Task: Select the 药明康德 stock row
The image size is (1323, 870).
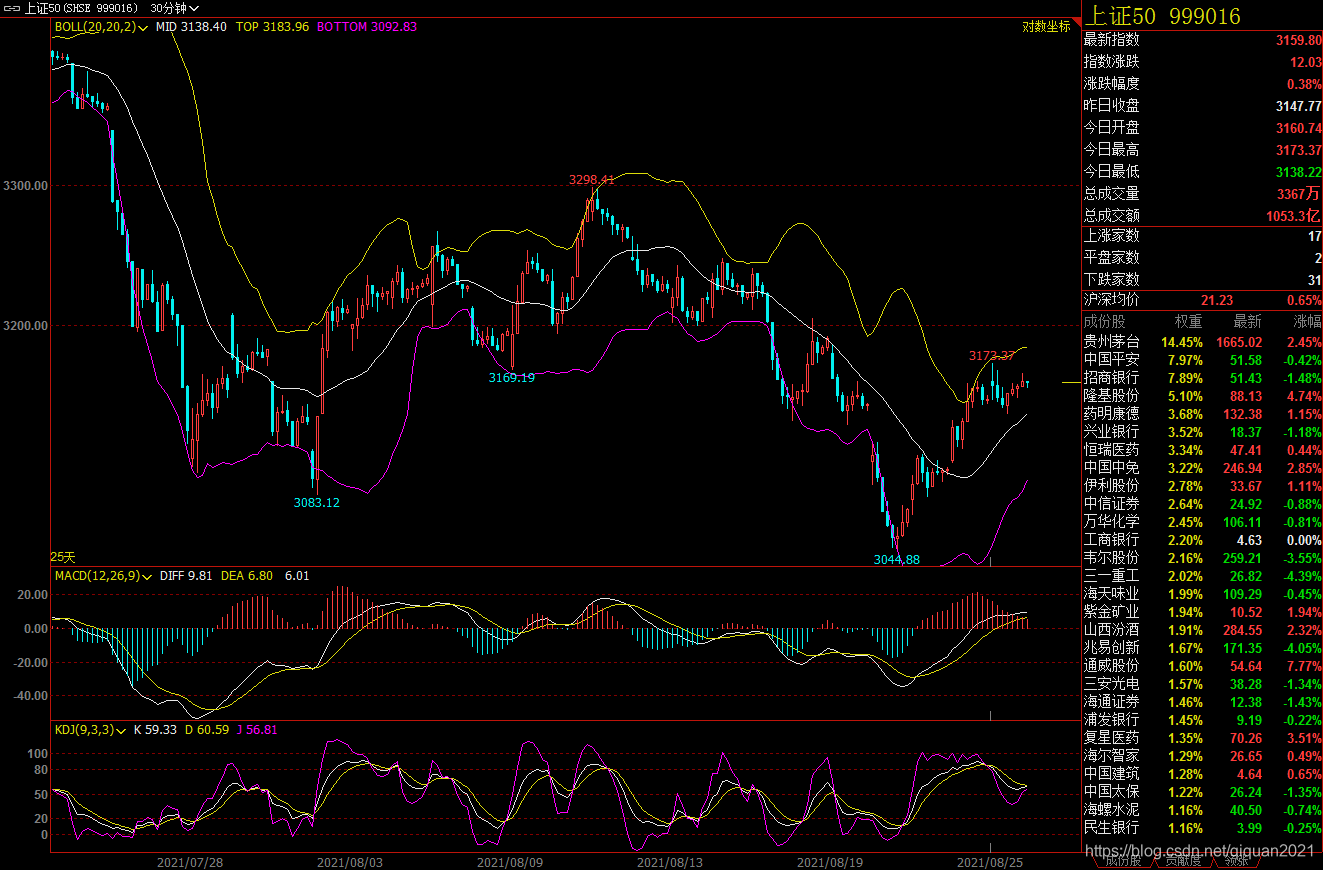Action: 1203,413
